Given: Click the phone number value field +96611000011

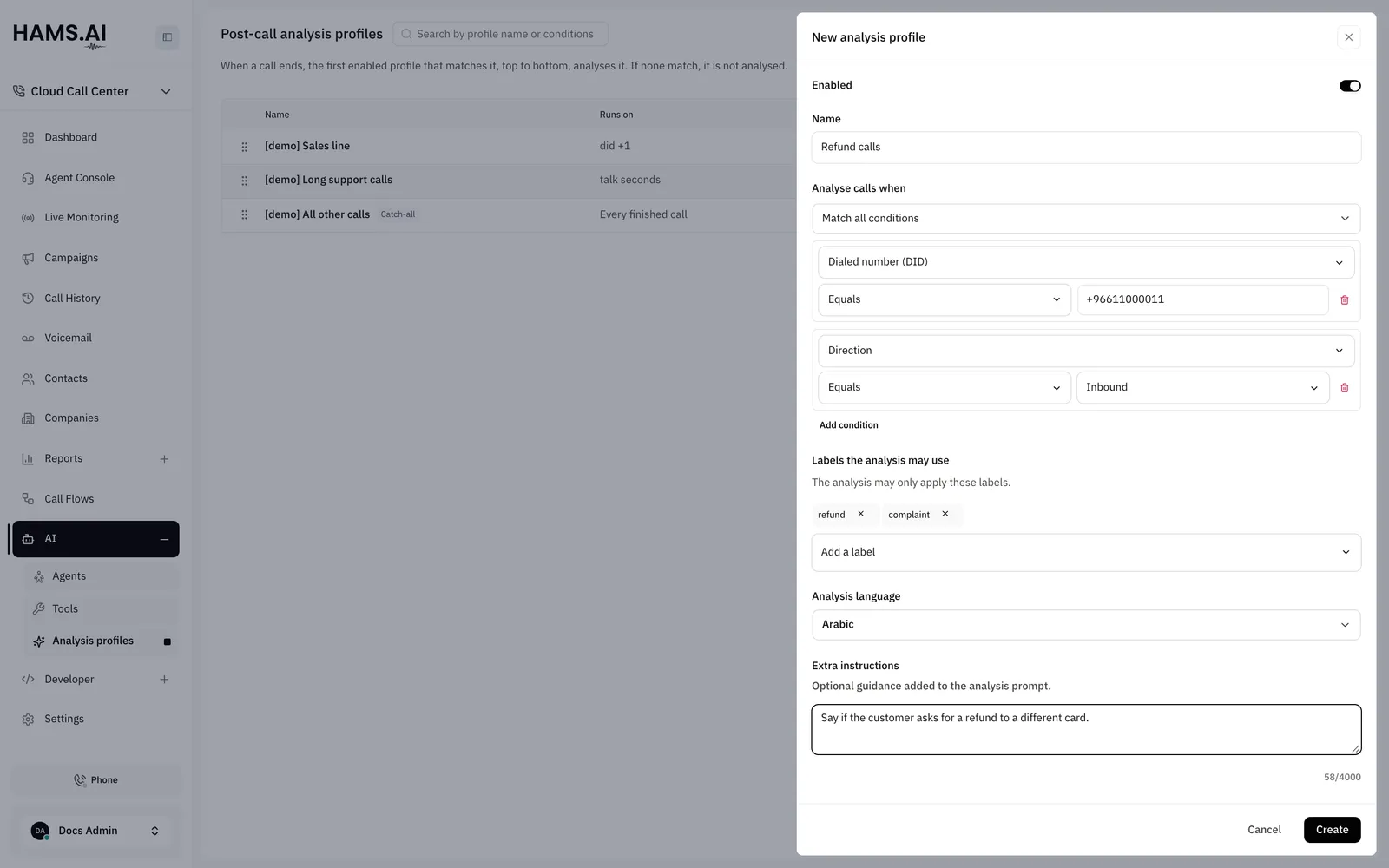Looking at the screenshot, I should pyautogui.click(x=1202, y=300).
